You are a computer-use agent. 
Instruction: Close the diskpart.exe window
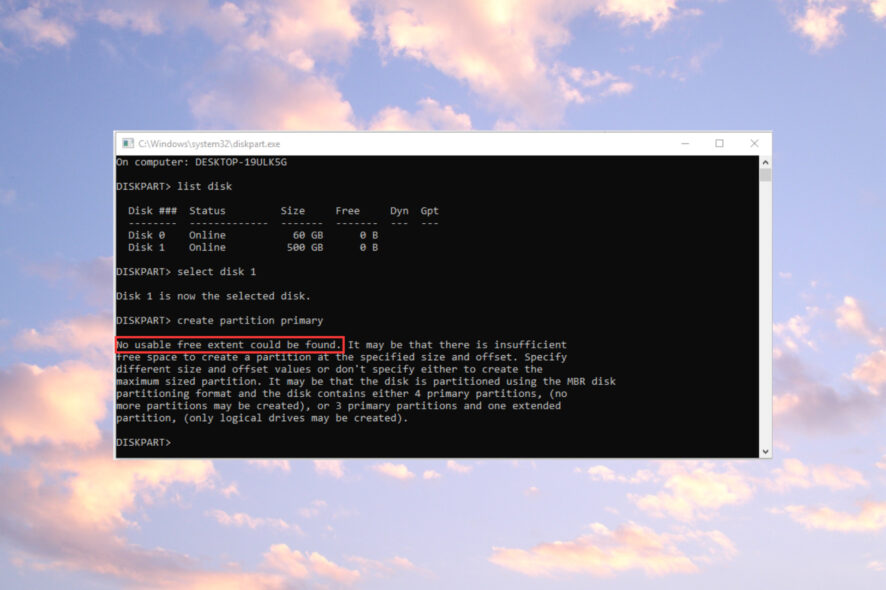[x=754, y=144]
